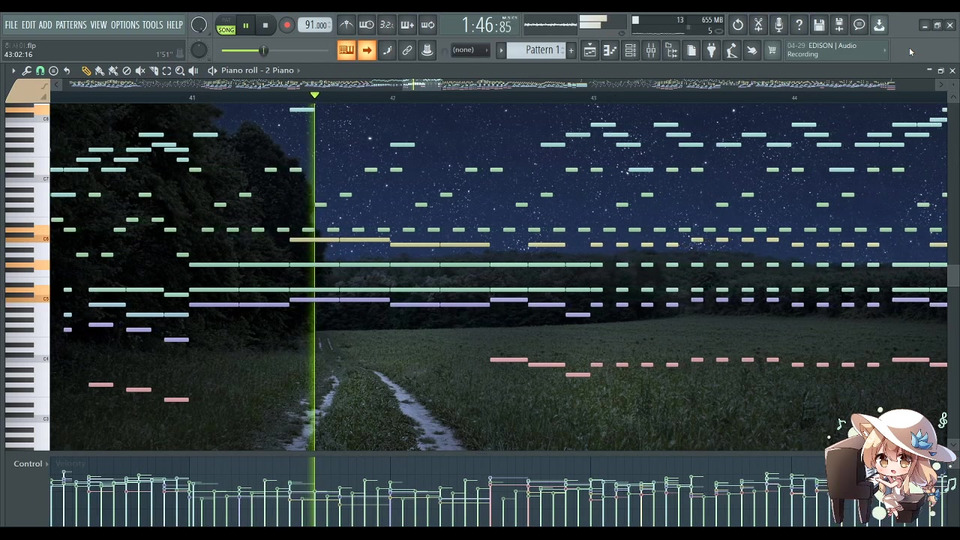This screenshot has width=960, height=540.
Task: Enable typing keyboard to piano button
Action: click(347, 50)
